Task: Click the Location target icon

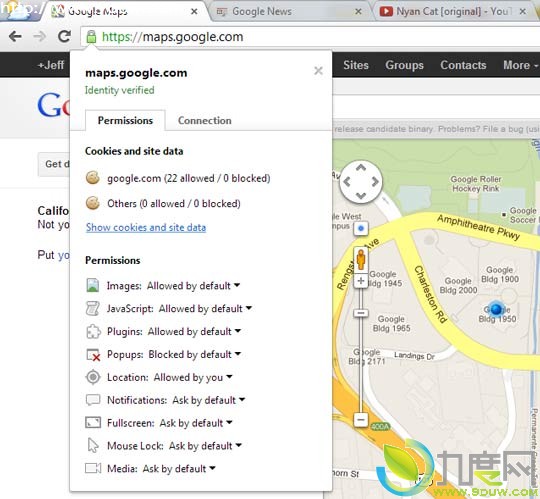Action: tap(93, 377)
